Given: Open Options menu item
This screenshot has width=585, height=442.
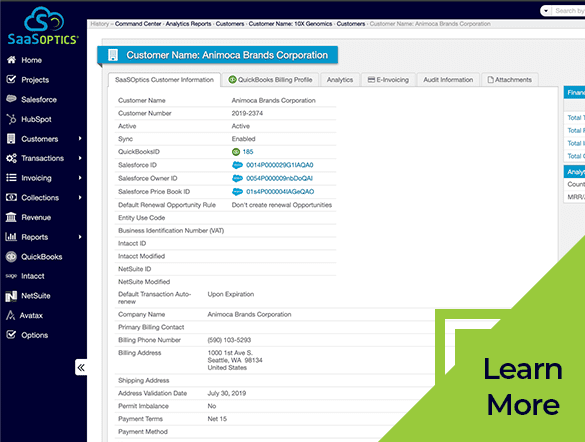Looking at the screenshot, I should 34,335.
